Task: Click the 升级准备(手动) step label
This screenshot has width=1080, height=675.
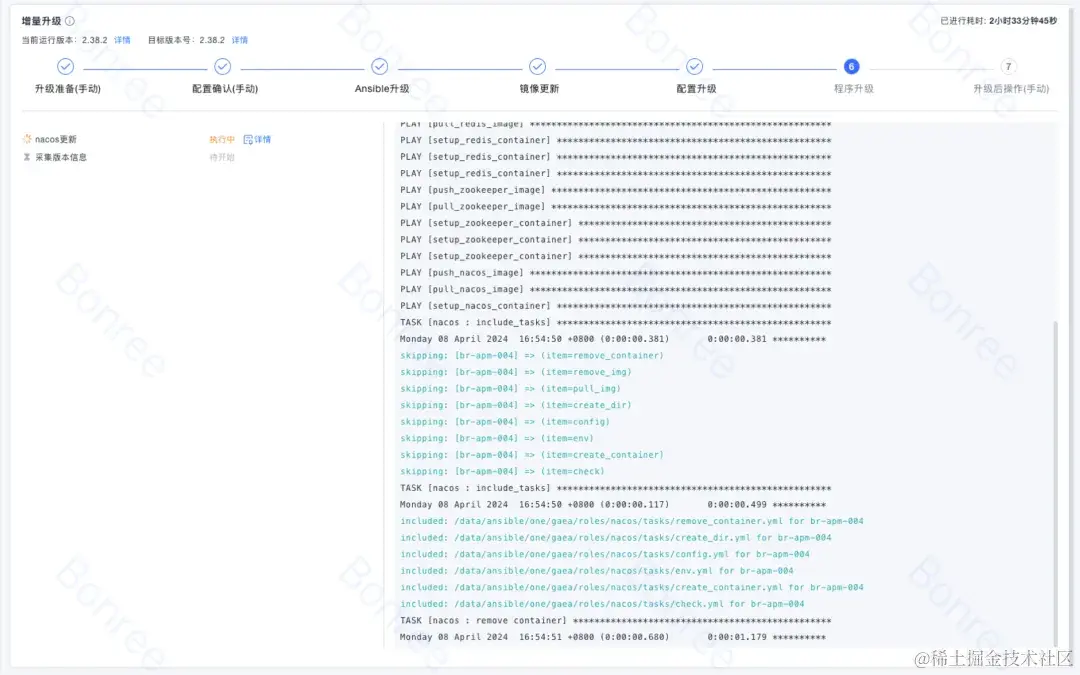Action: [68, 88]
